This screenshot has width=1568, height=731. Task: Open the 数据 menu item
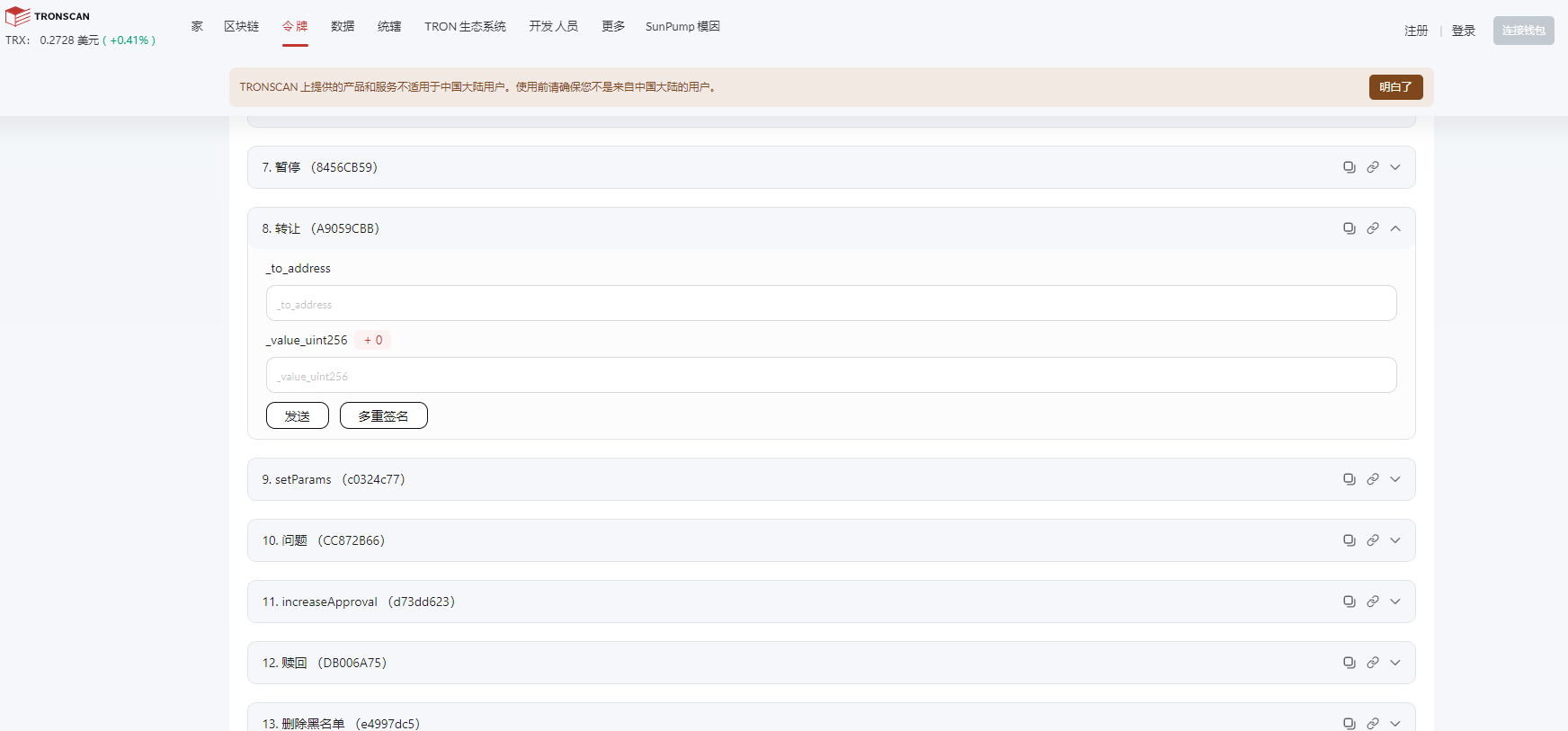[343, 26]
